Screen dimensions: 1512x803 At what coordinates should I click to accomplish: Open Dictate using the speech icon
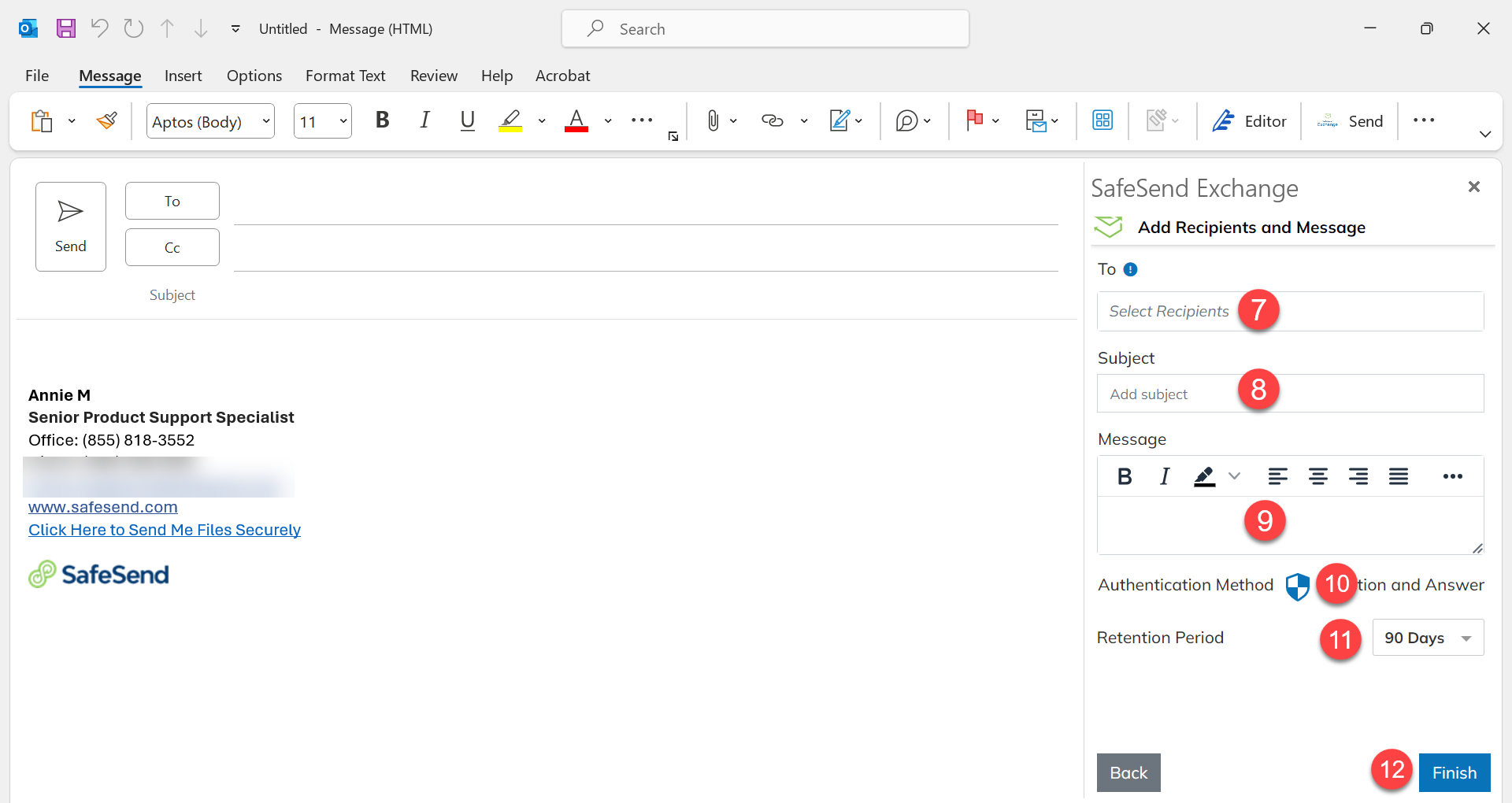click(x=908, y=120)
